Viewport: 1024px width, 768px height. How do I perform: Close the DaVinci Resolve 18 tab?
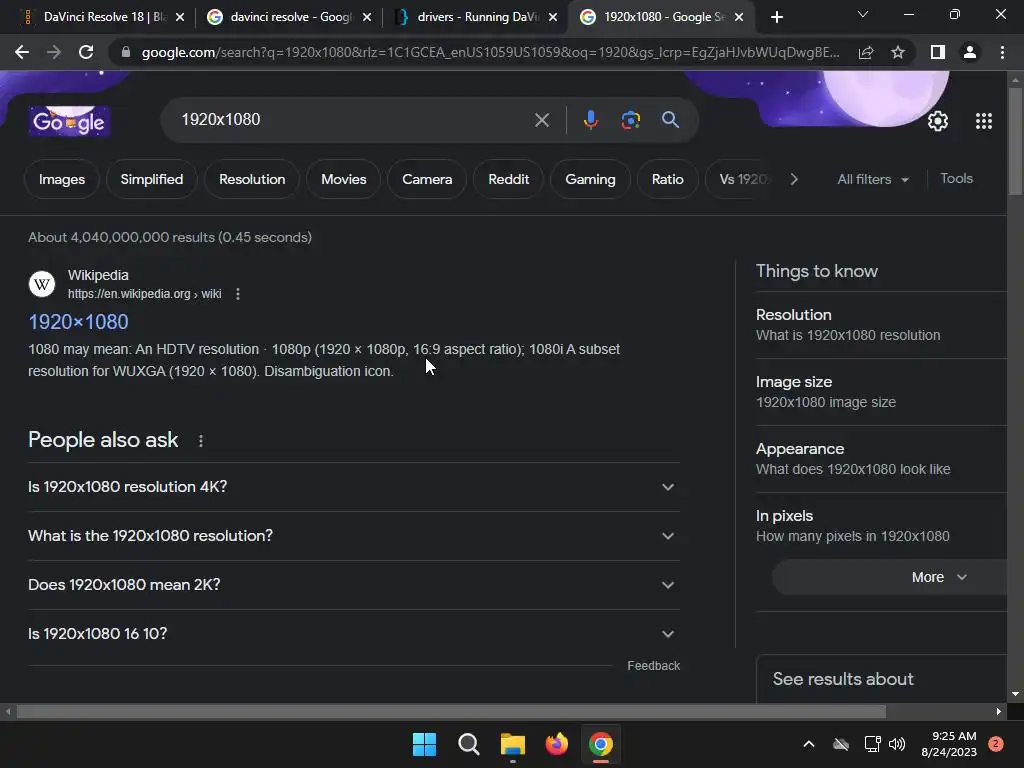[x=180, y=17]
